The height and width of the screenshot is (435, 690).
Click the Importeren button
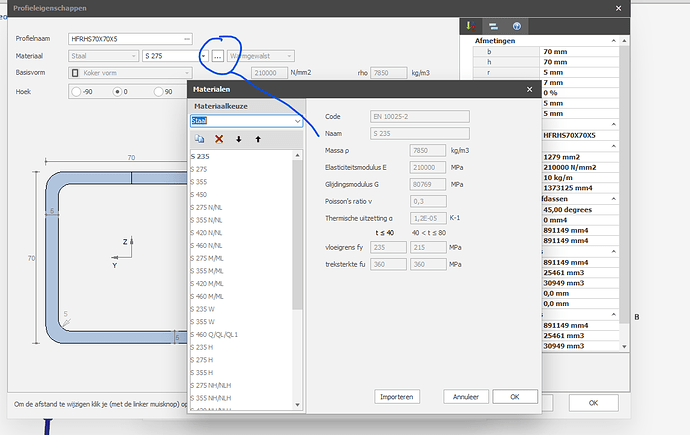(396, 397)
